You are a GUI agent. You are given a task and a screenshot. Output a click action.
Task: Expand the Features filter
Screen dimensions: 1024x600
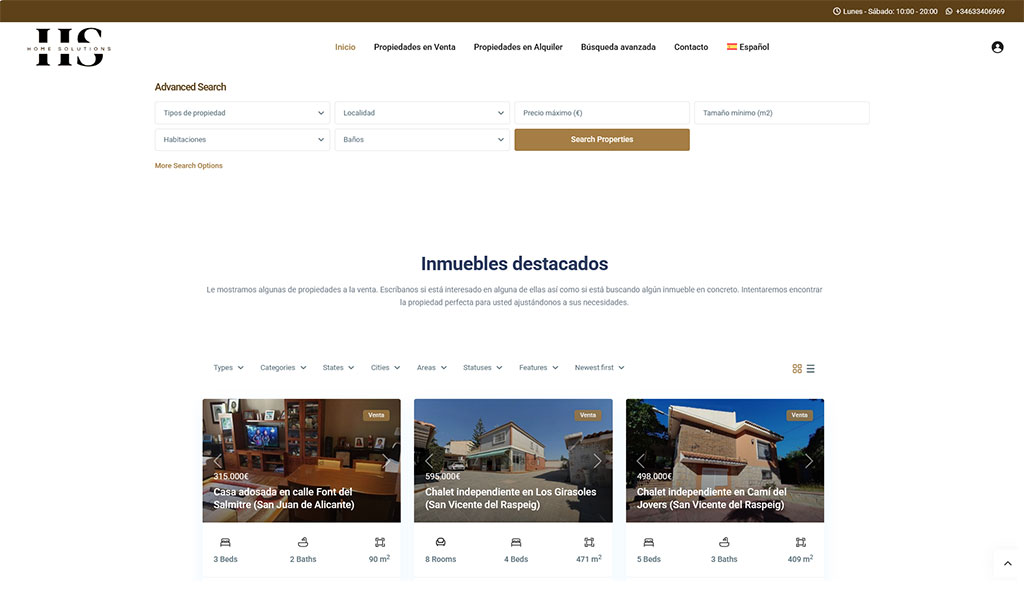coord(539,368)
